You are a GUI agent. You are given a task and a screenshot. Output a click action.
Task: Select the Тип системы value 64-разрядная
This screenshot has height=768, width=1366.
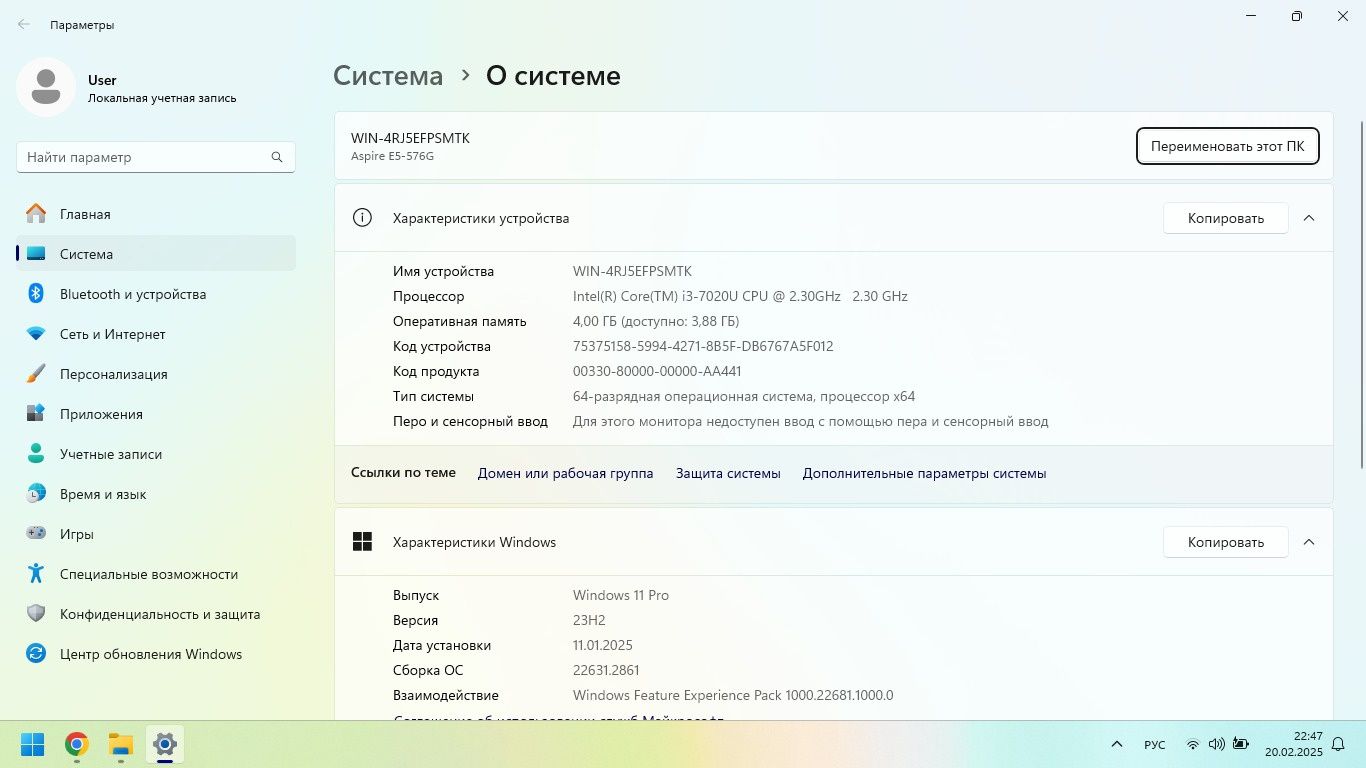(744, 396)
